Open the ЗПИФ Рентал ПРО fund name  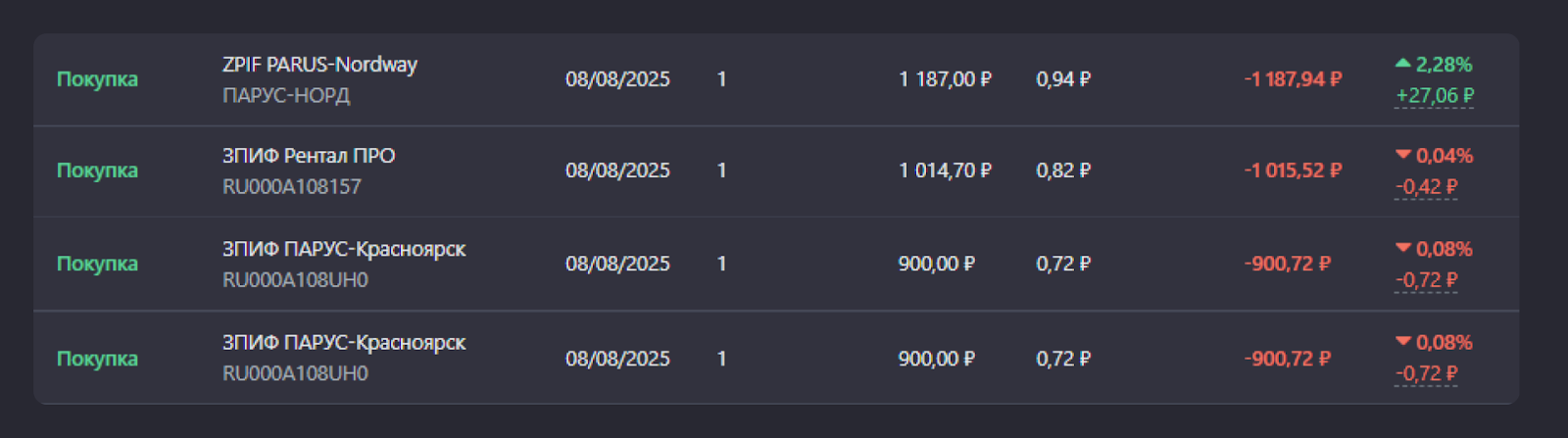click(309, 156)
